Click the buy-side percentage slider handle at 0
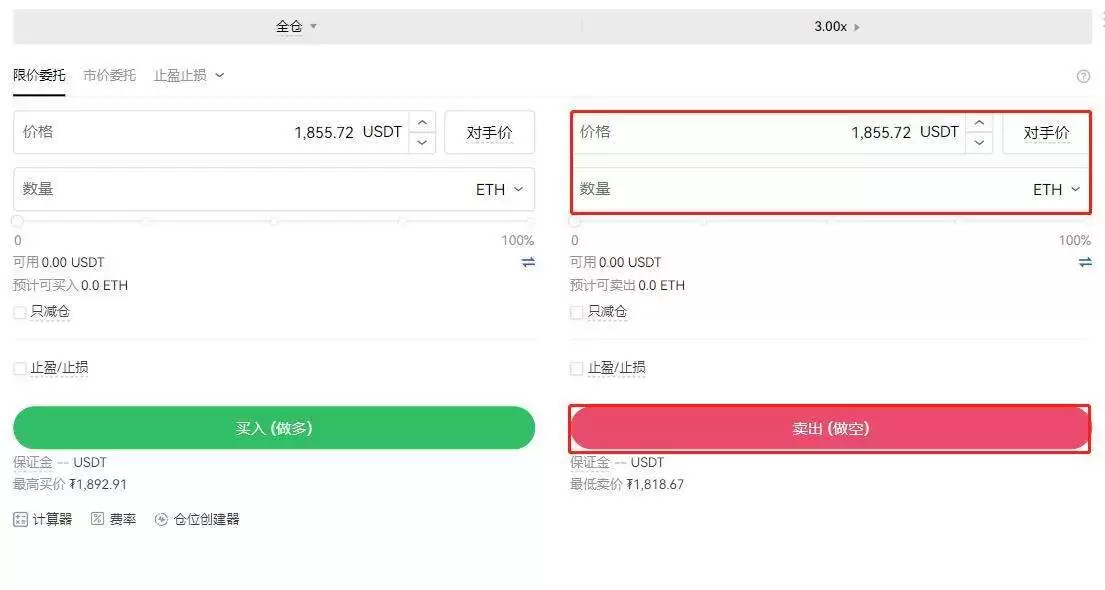Screen dimensions: 1105x590 [16, 221]
